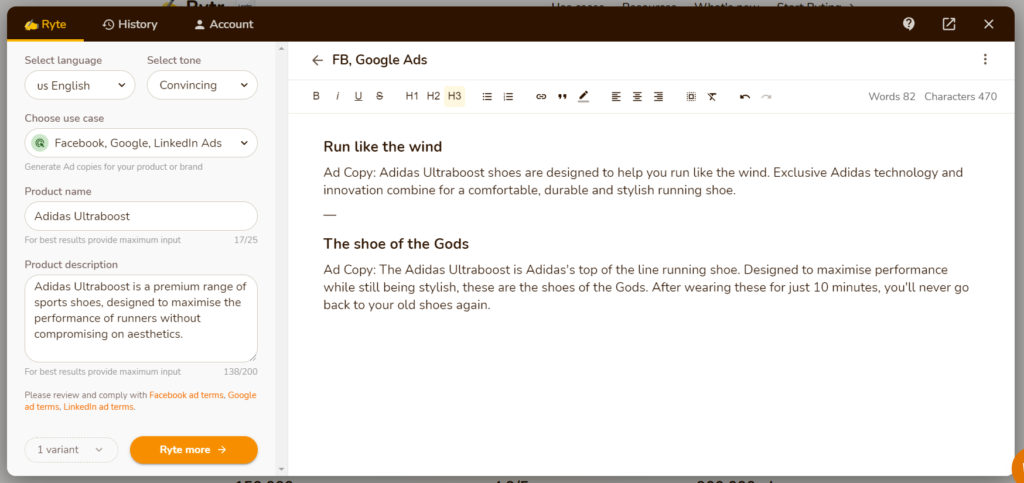Click the left panel scroll up arrow

pyautogui.click(x=281, y=48)
